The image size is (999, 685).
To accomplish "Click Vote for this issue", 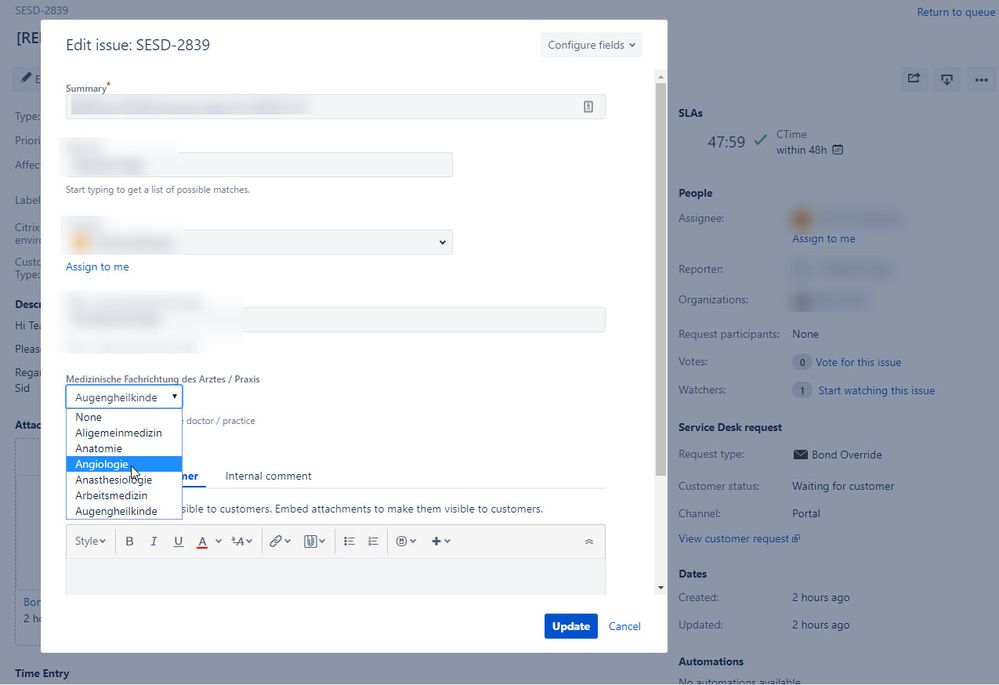I will (x=858, y=362).
